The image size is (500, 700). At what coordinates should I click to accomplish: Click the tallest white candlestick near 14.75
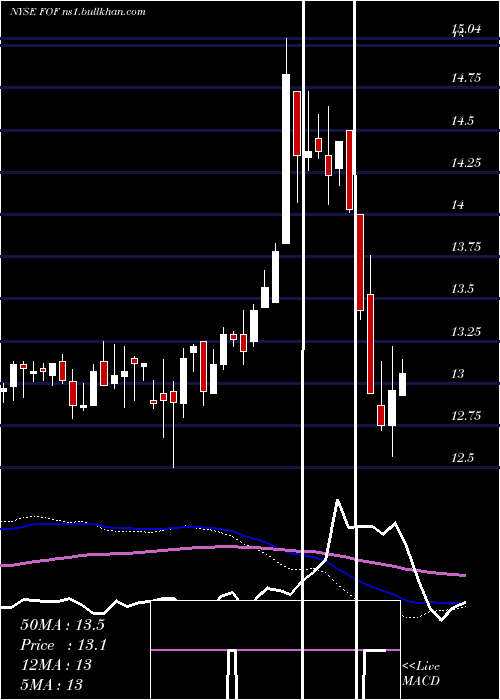click(x=286, y=158)
